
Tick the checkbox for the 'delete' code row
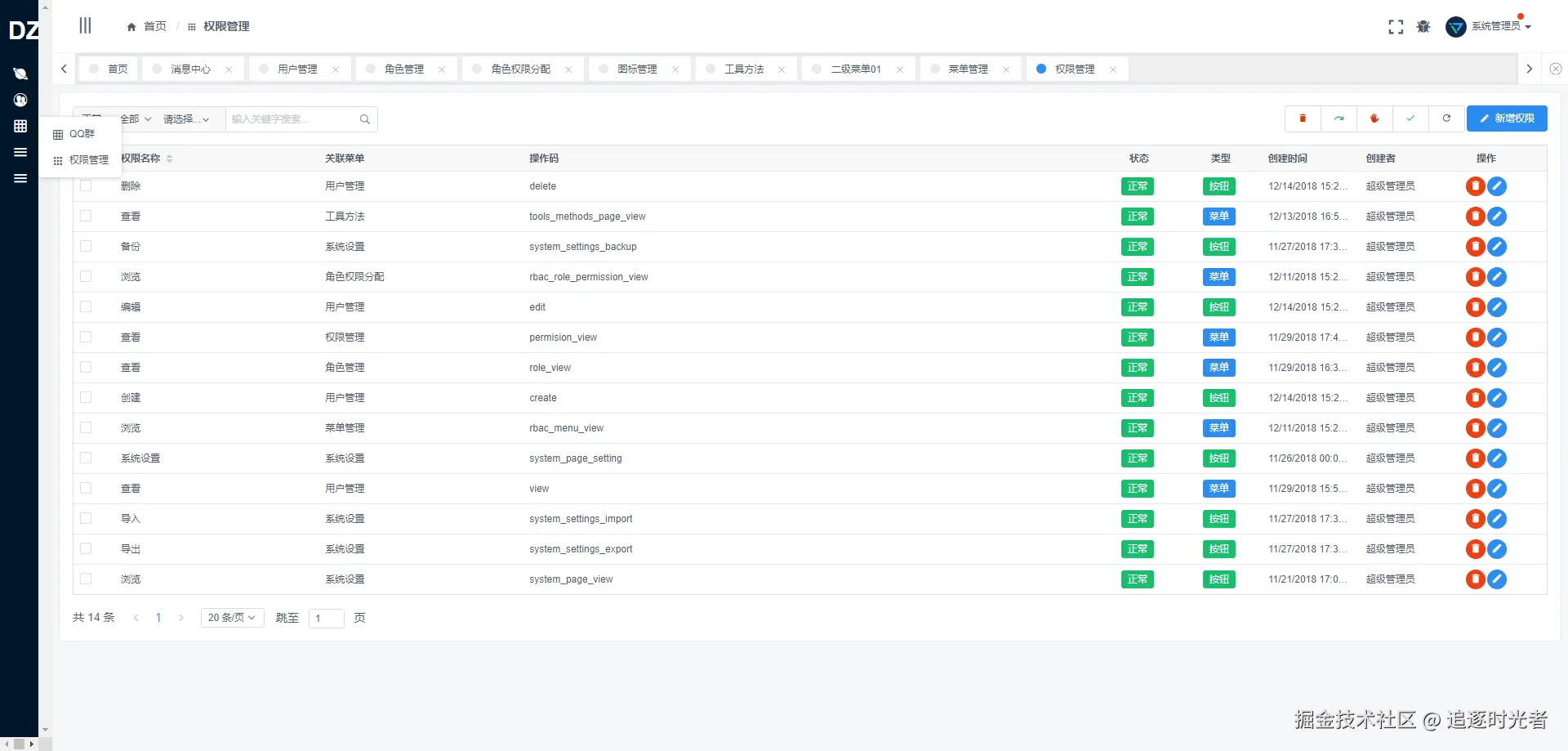click(x=86, y=186)
